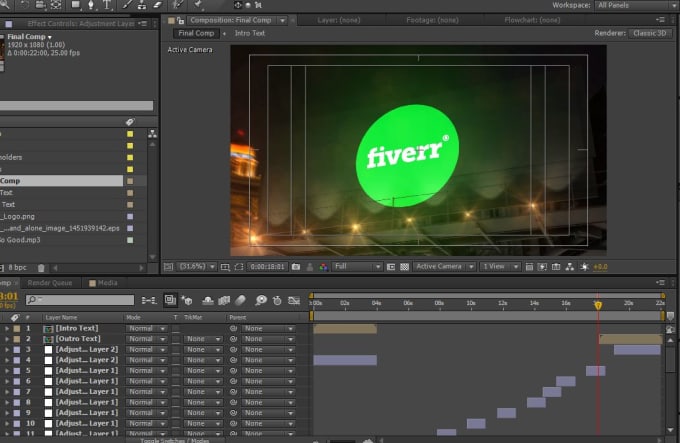Toggle the transparency grid icon
The image size is (680, 443).
404,267
